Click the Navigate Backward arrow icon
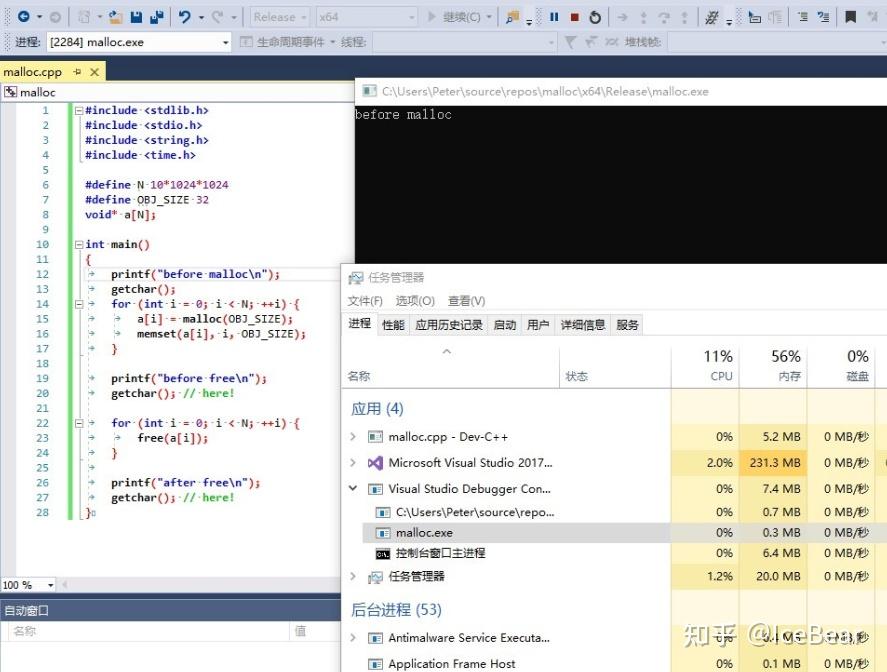The width and height of the screenshot is (887, 672). tap(23, 16)
